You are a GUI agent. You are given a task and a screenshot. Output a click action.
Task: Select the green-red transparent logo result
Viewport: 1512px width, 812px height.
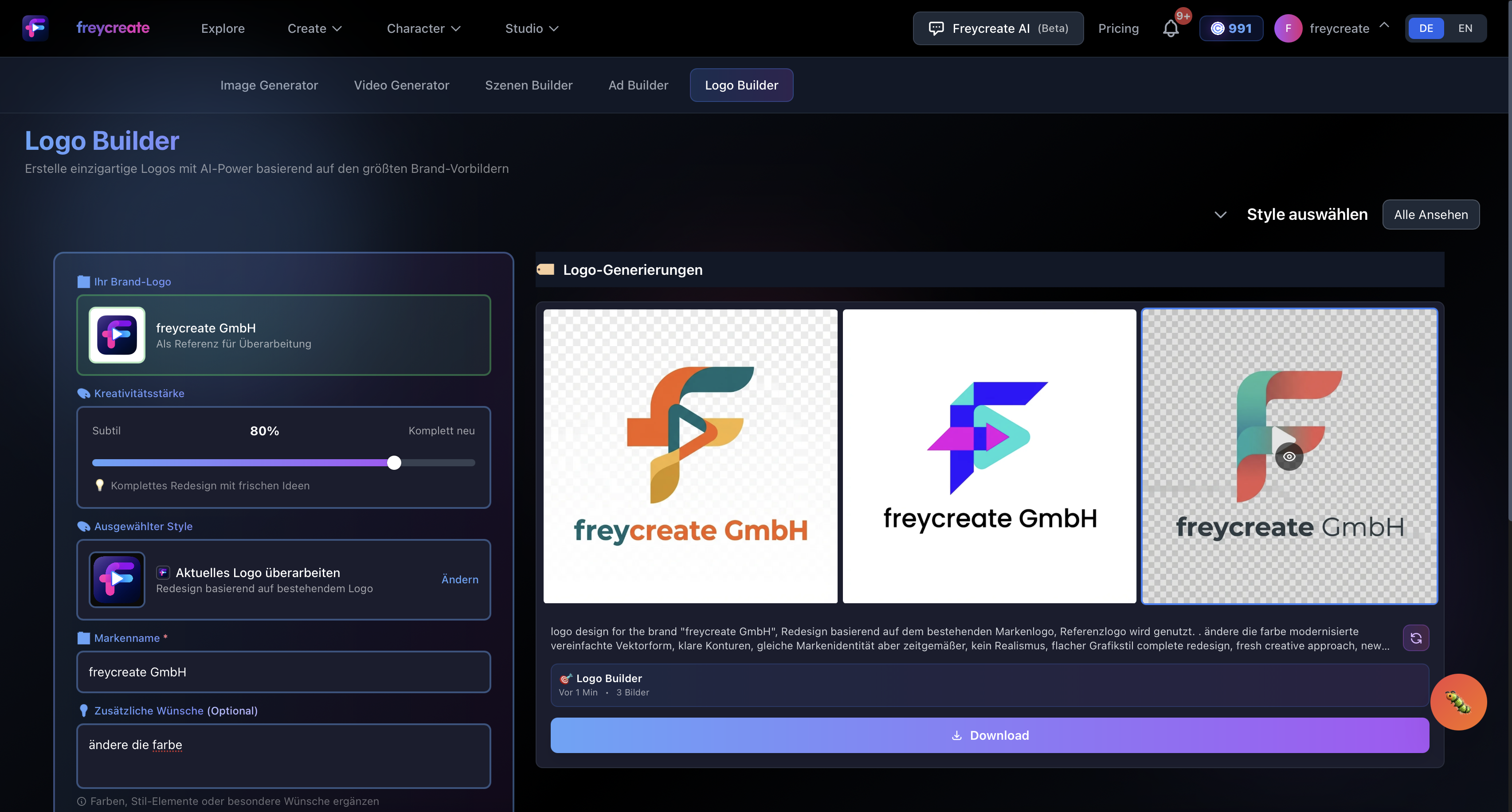pyautogui.click(x=1289, y=457)
